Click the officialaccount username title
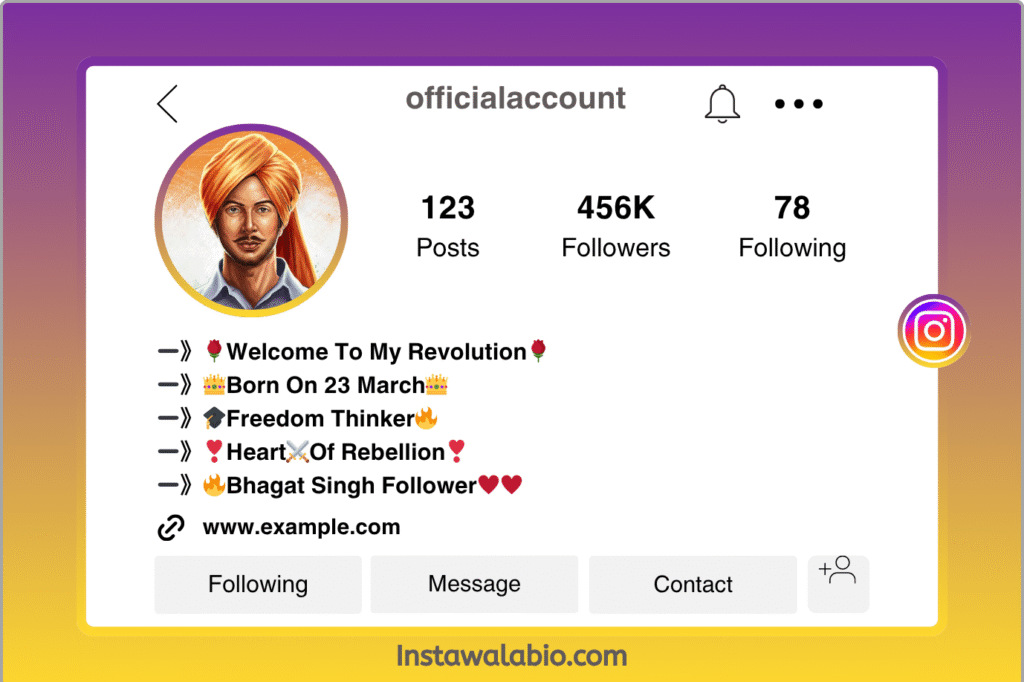The width and height of the screenshot is (1024, 682). (515, 98)
